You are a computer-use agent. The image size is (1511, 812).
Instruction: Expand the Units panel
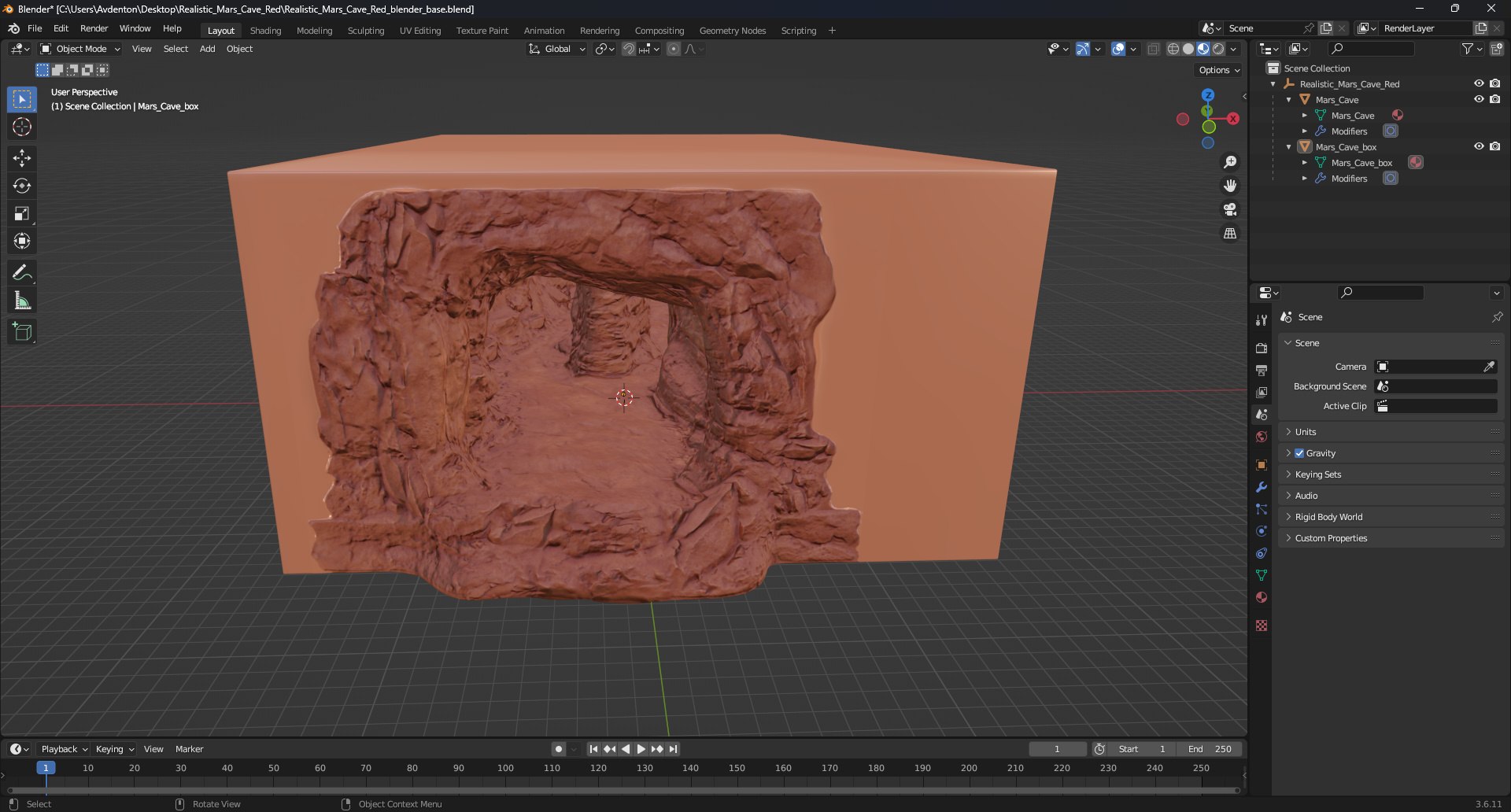1391,432
